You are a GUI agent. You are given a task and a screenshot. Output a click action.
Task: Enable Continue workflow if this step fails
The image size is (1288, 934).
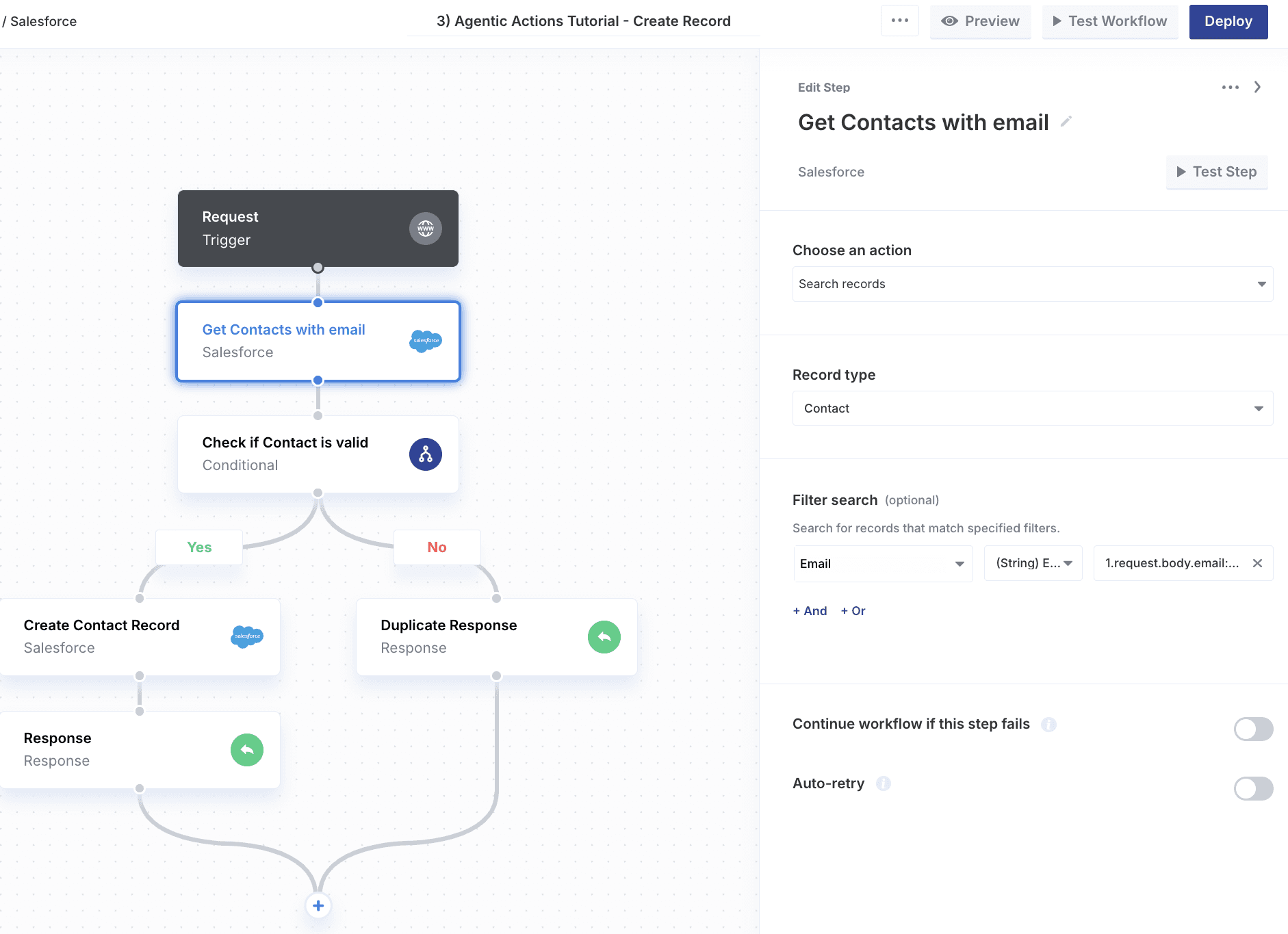pyautogui.click(x=1252, y=729)
